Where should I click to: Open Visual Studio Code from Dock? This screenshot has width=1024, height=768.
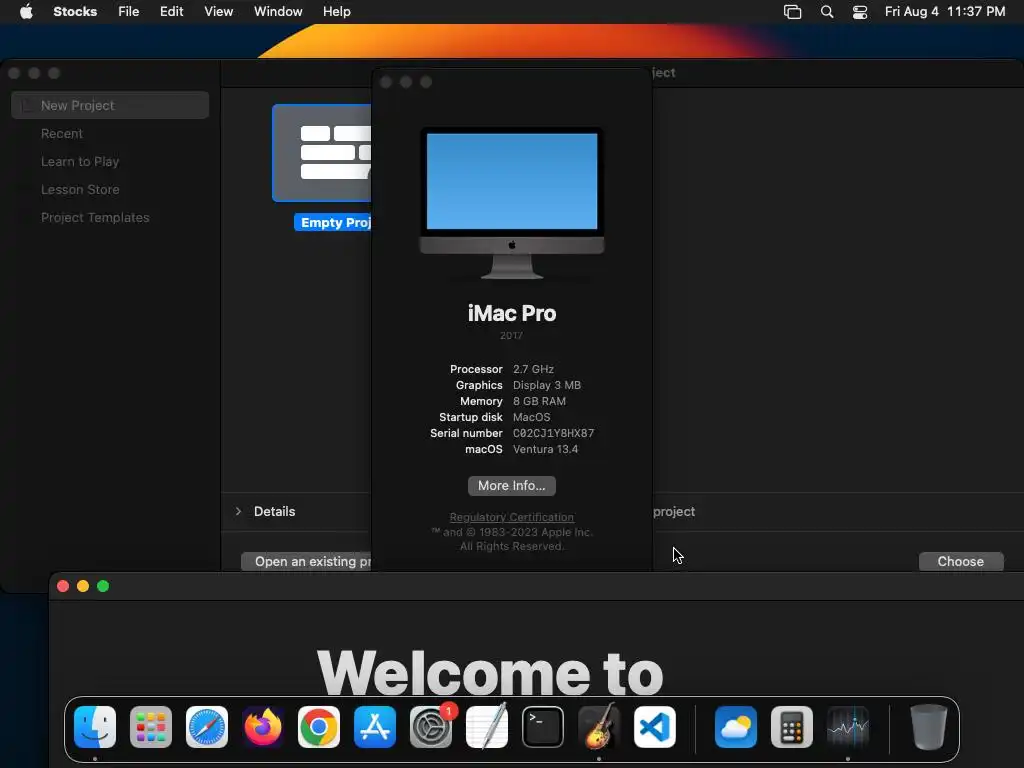click(655, 727)
